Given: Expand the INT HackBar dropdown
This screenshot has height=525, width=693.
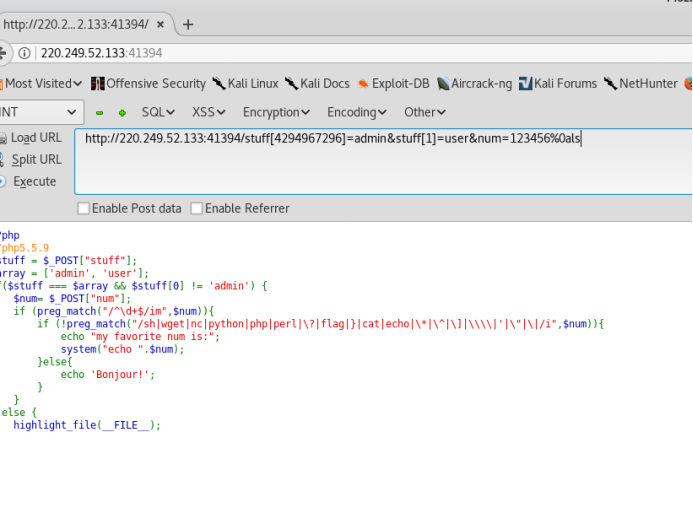Looking at the screenshot, I should [41, 112].
